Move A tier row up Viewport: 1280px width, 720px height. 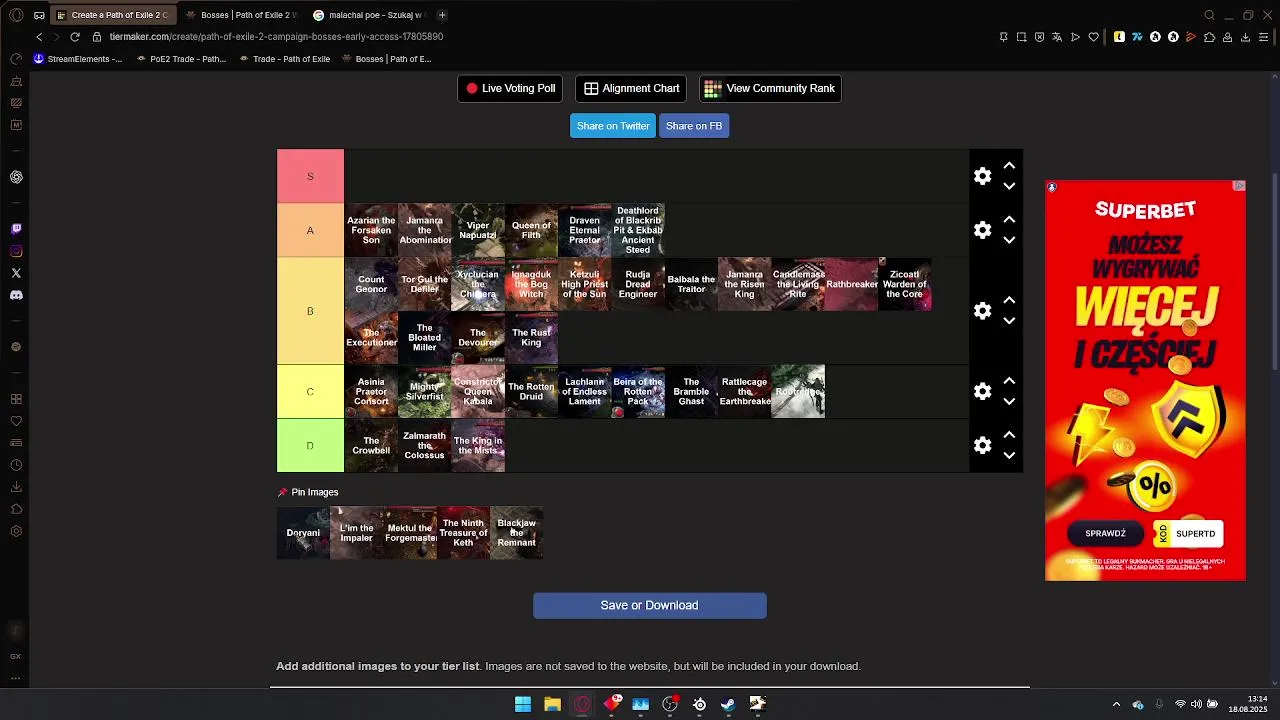pyautogui.click(x=1009, y=219)
